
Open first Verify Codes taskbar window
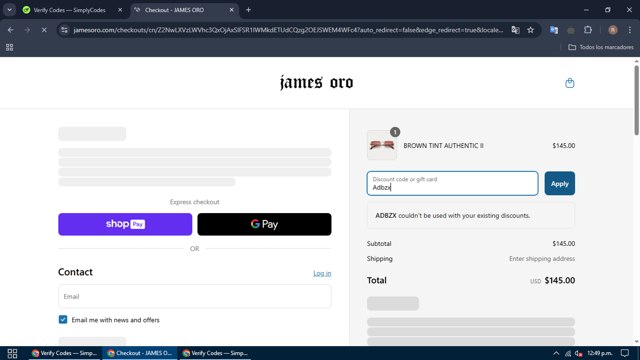pos(64,353)
